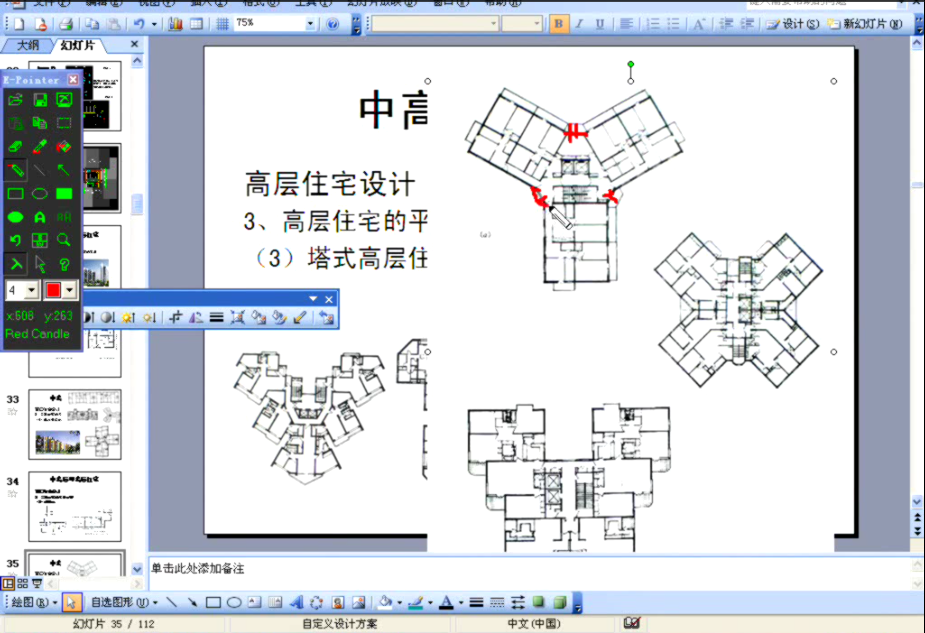Viewport: 925px width, 633px height.
Task: Open undo history dropdown arrow
Action: [154, 24]
